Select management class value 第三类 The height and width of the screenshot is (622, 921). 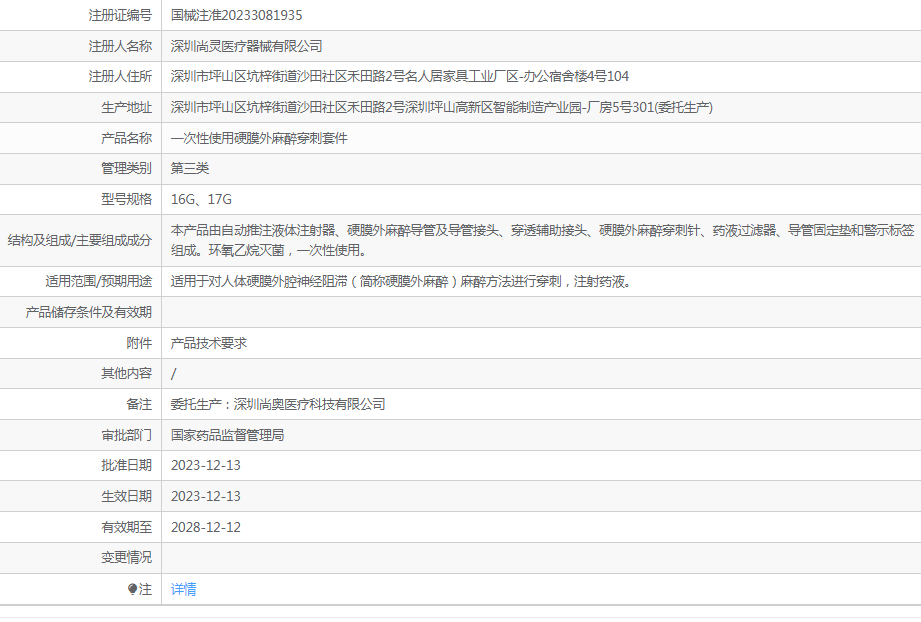[190, 169]
